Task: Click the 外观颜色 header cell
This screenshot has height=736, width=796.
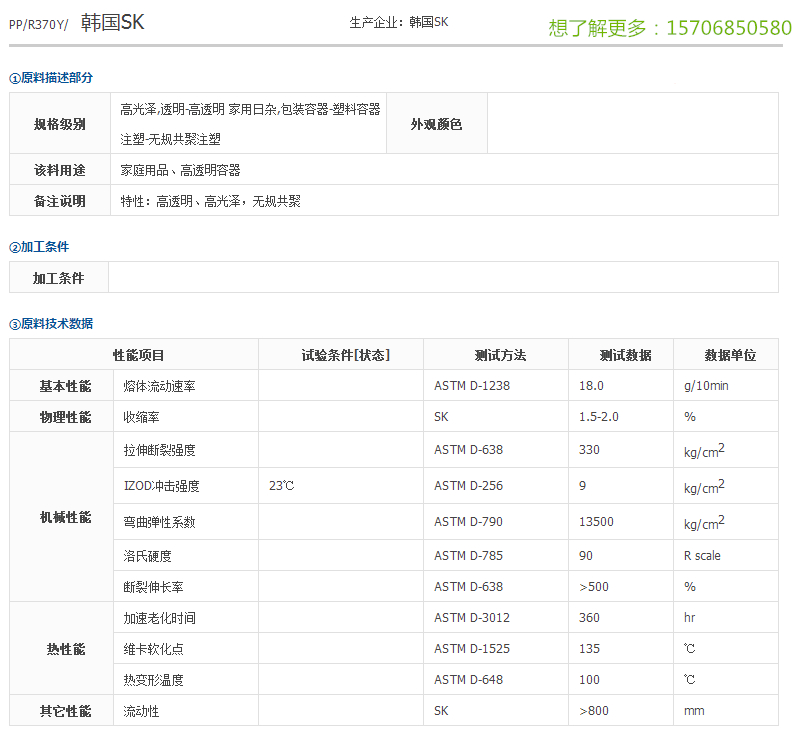Action: (x=437, y=123)
